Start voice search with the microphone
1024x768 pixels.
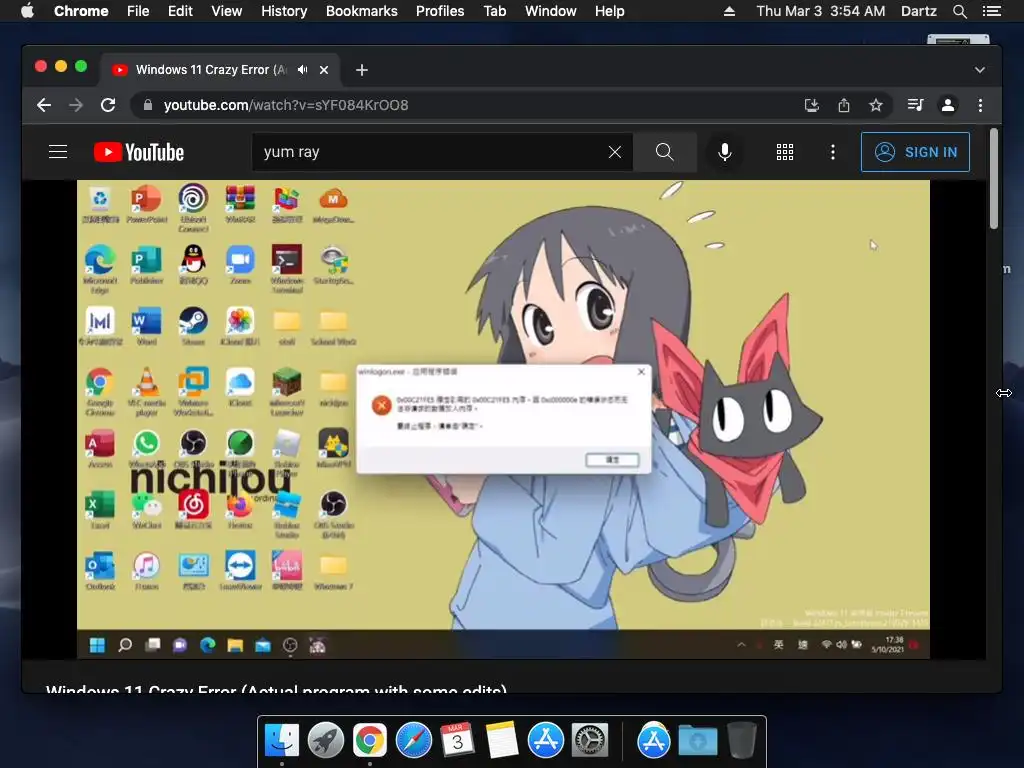point(724,152)
